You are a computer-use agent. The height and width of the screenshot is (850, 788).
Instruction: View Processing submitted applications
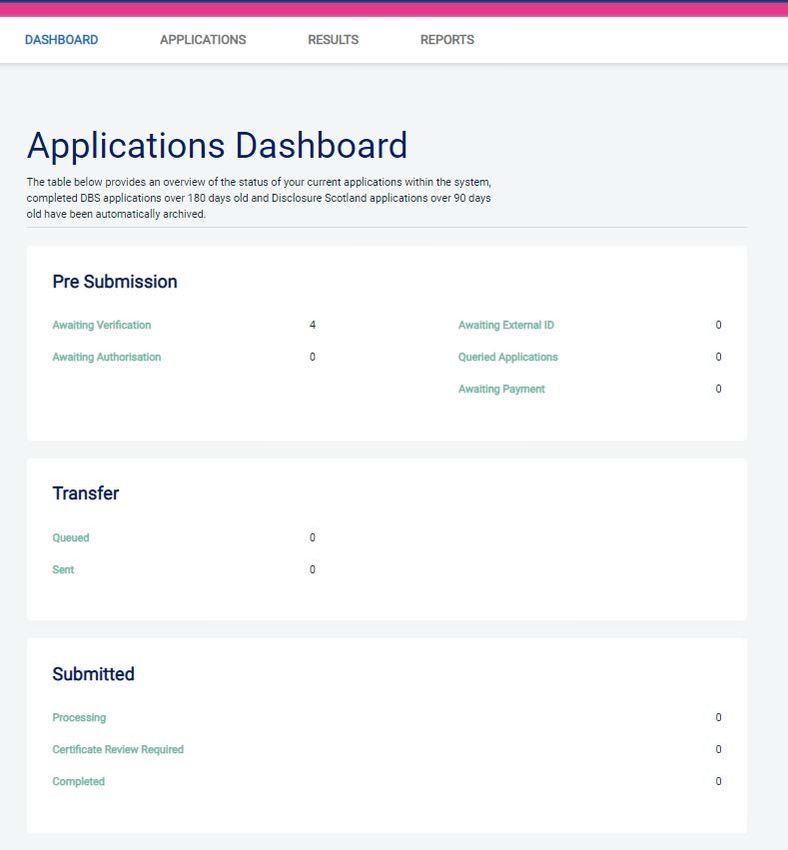[x=79, y=717]
